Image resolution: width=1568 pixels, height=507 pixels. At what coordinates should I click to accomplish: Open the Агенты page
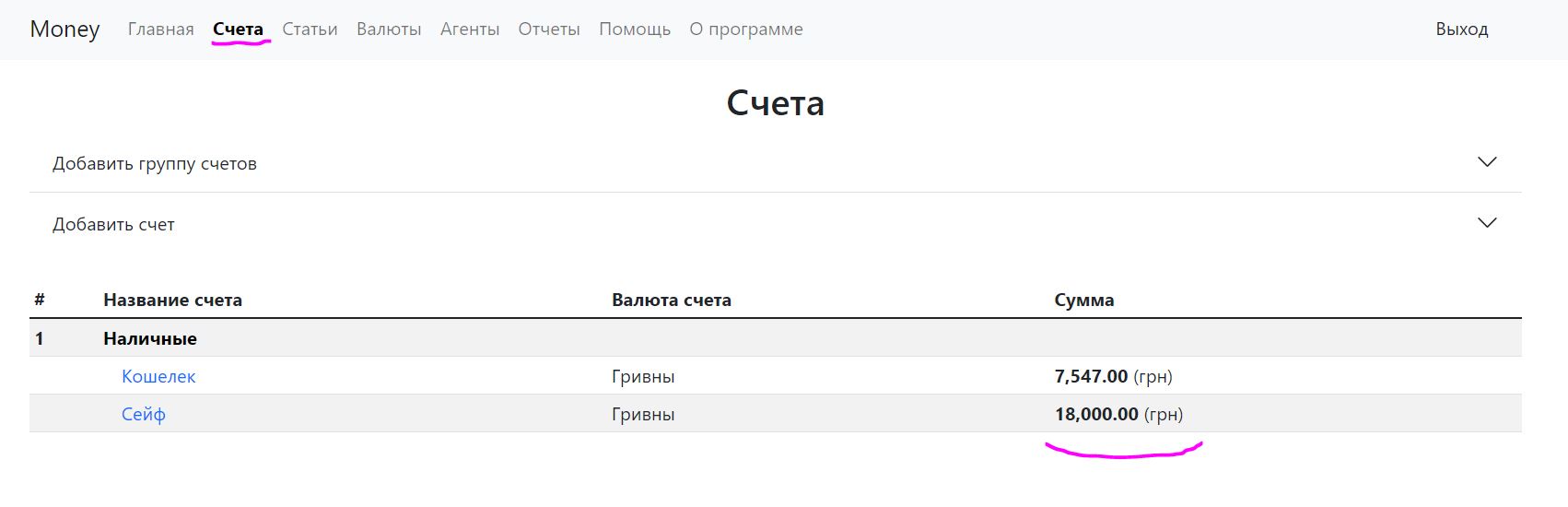pyautogui.click(x=470, y=29)
